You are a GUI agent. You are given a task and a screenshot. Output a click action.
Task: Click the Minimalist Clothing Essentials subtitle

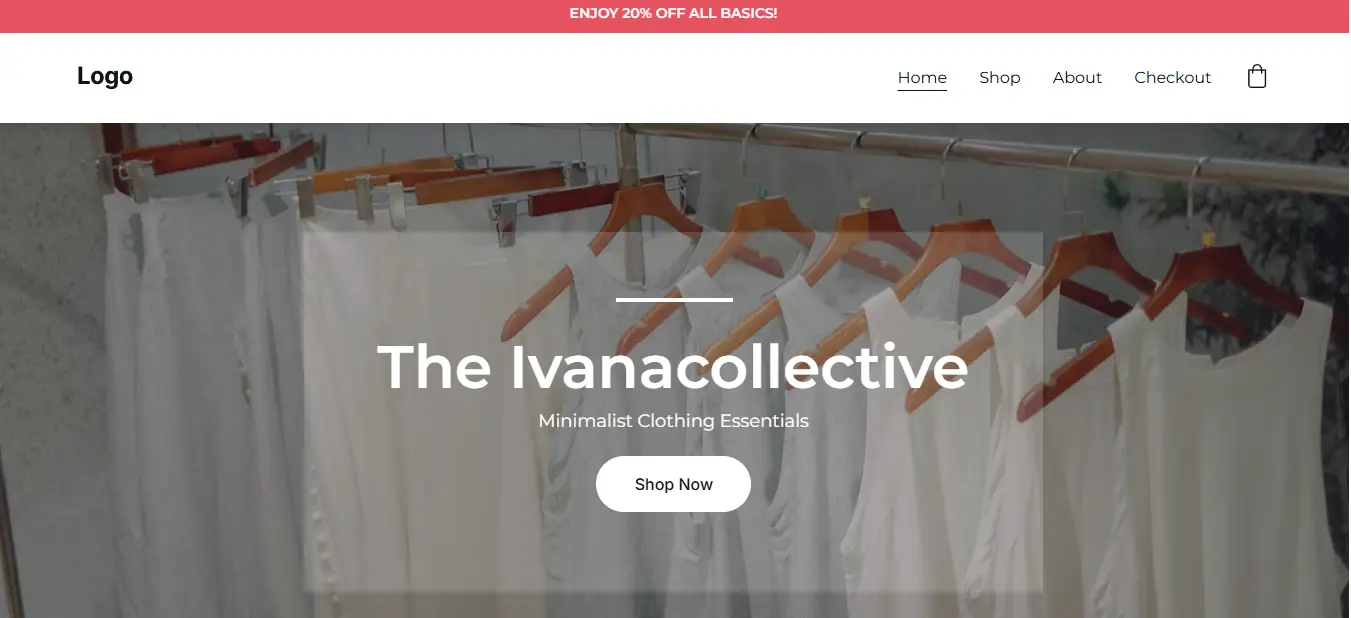pos(673,421)
